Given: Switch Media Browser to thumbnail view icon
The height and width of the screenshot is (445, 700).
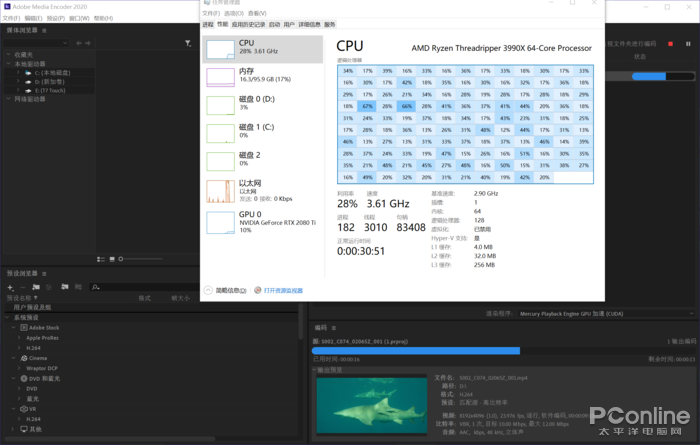Looking at the screenshot, I should coord(112,259).
